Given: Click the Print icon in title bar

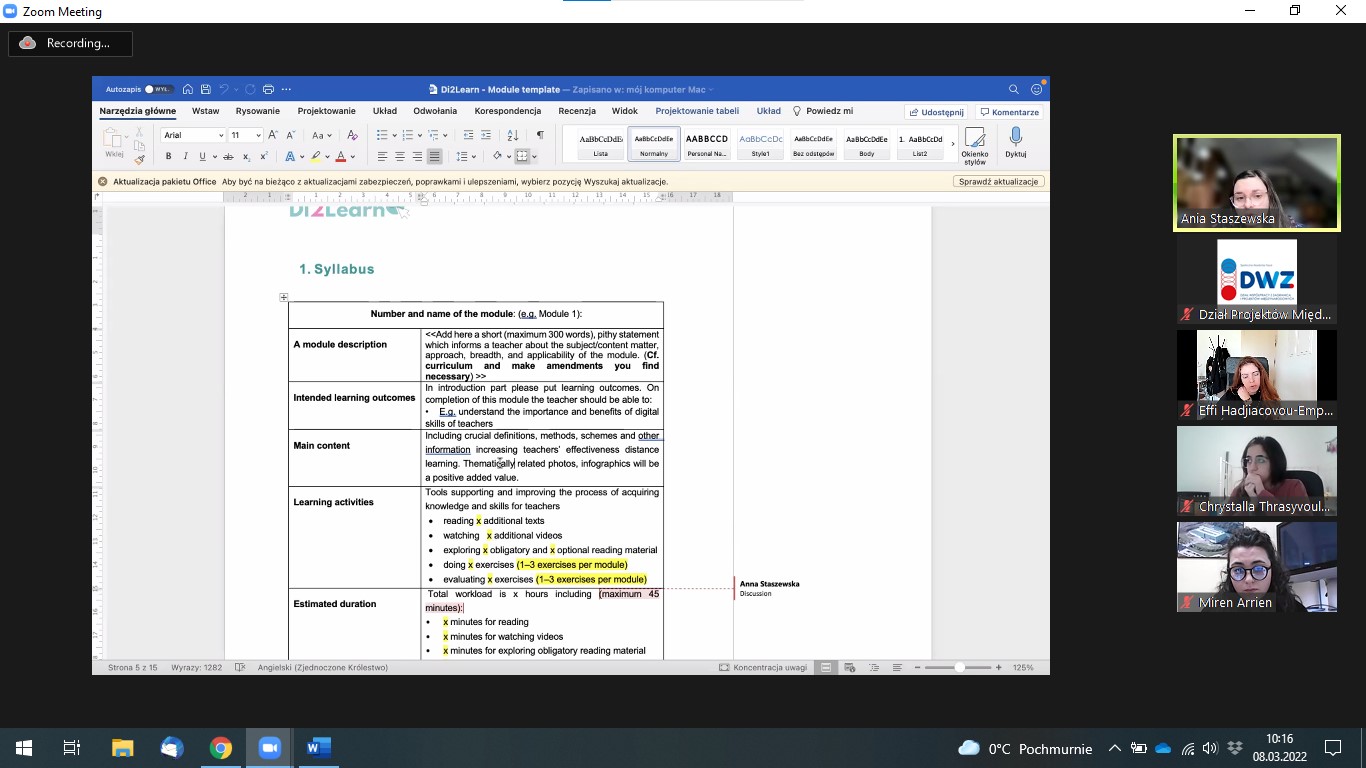Looking at the screenshot, I should (x=268, y=89).
